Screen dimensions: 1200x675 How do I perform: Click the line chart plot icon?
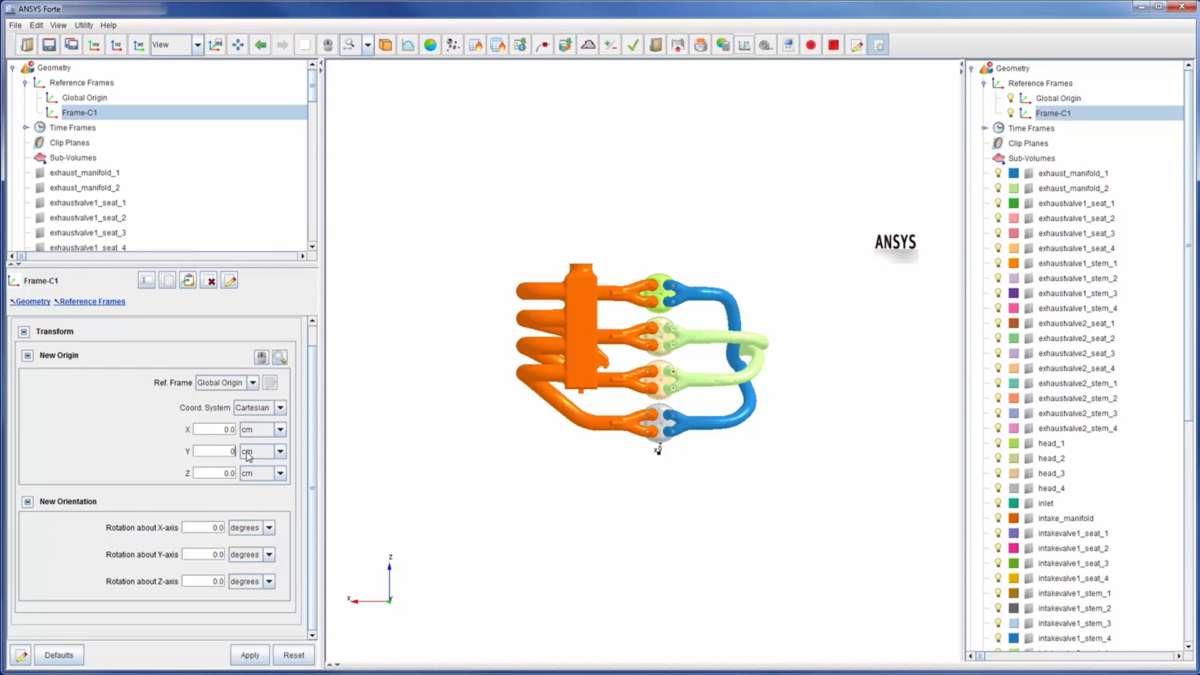tap(744, 45)
